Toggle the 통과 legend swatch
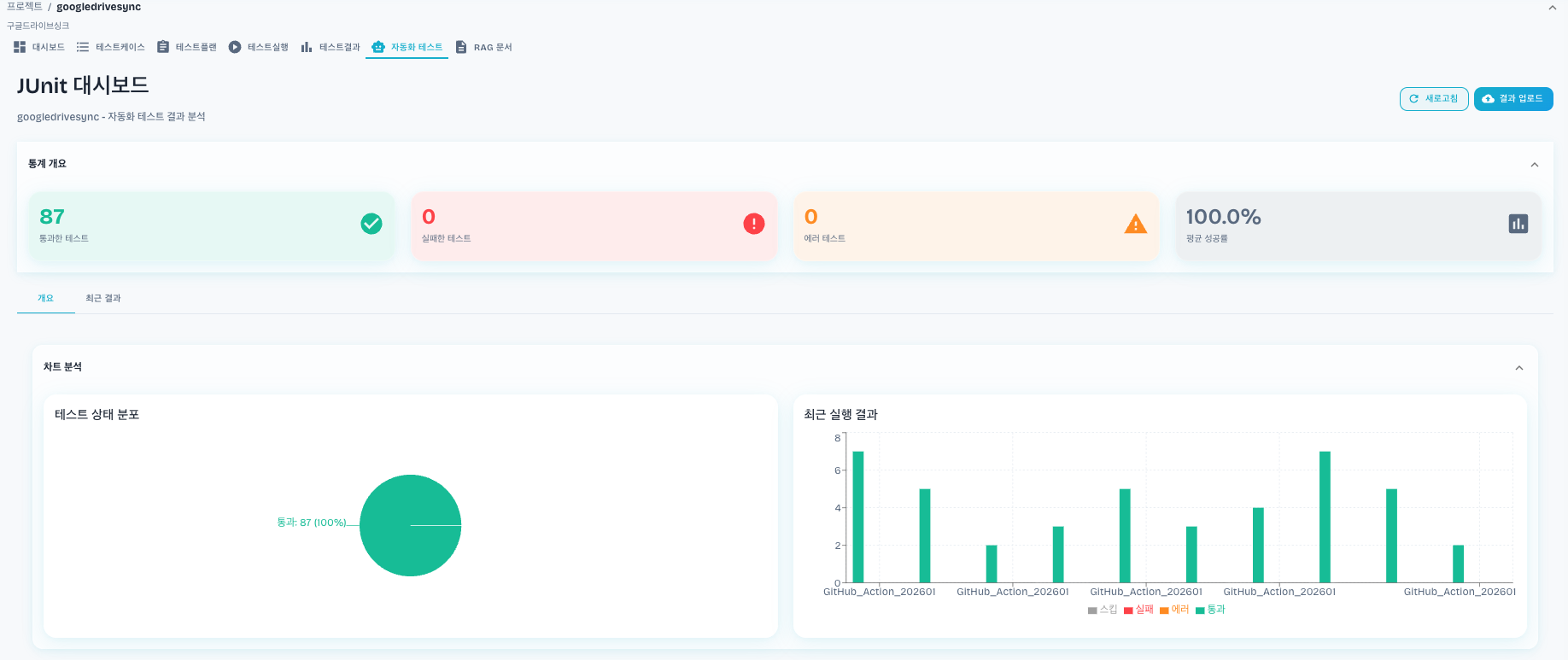The image size is (1568, 660). [x=1200, y=610]
